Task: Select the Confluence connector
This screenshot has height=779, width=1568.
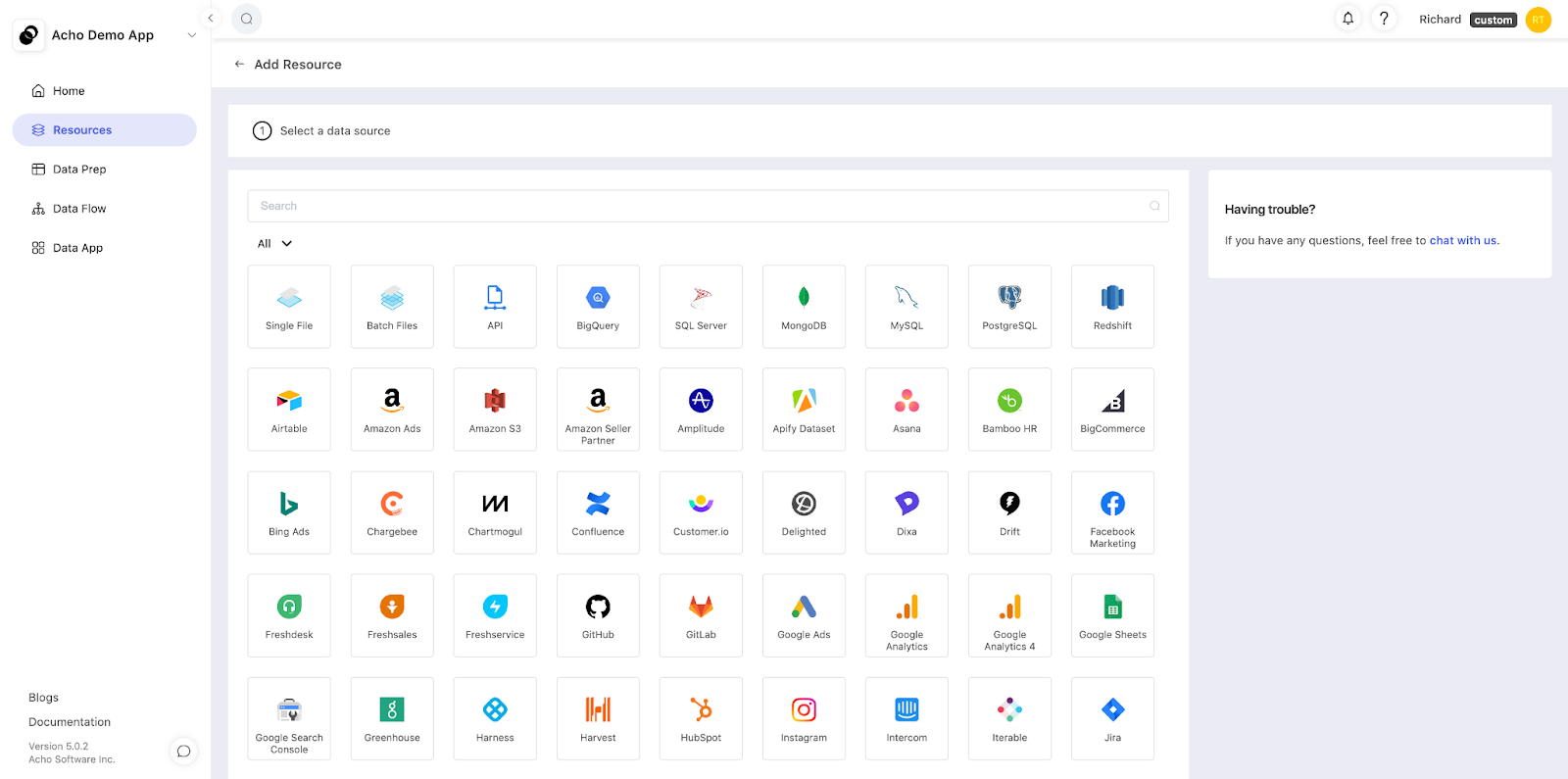Action: pyautogui.click(x=598, y=512)
